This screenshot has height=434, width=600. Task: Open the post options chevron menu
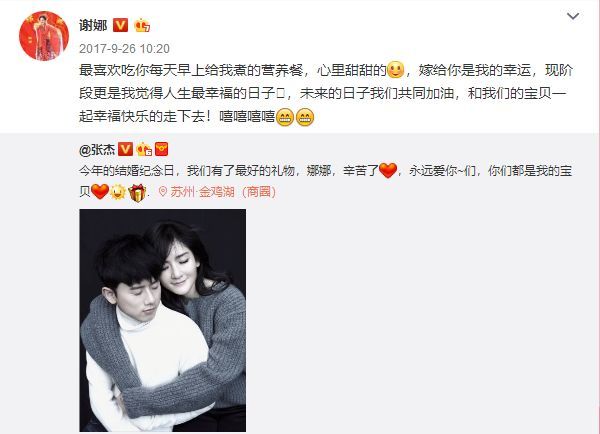click(572, 16)
